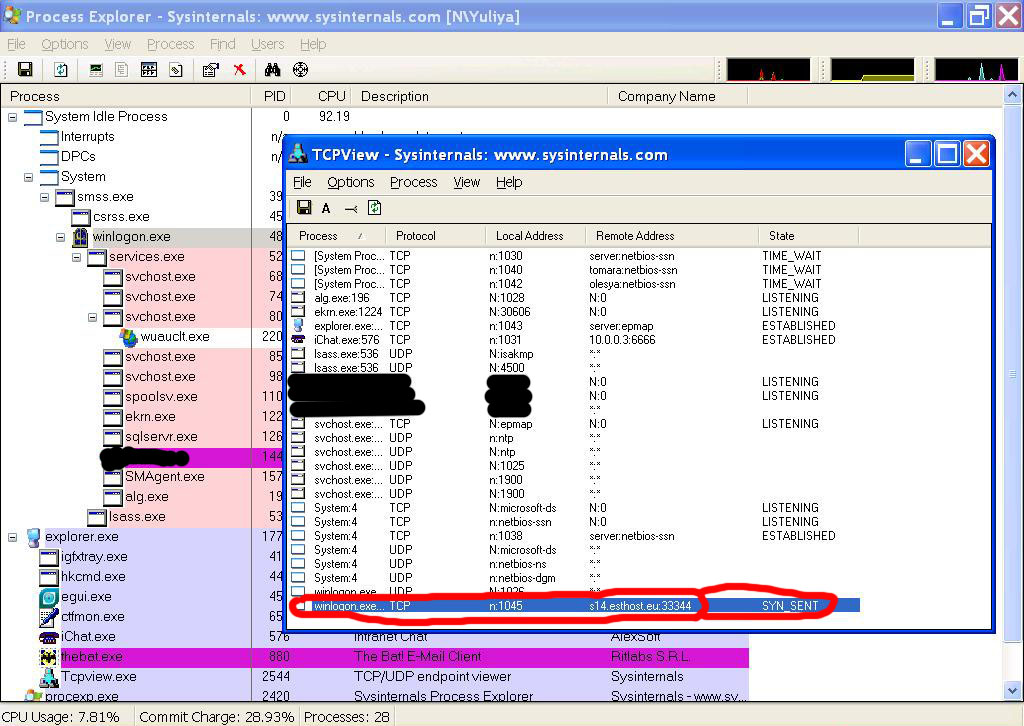Open Process menu in TCPView window

coord(413,182)
